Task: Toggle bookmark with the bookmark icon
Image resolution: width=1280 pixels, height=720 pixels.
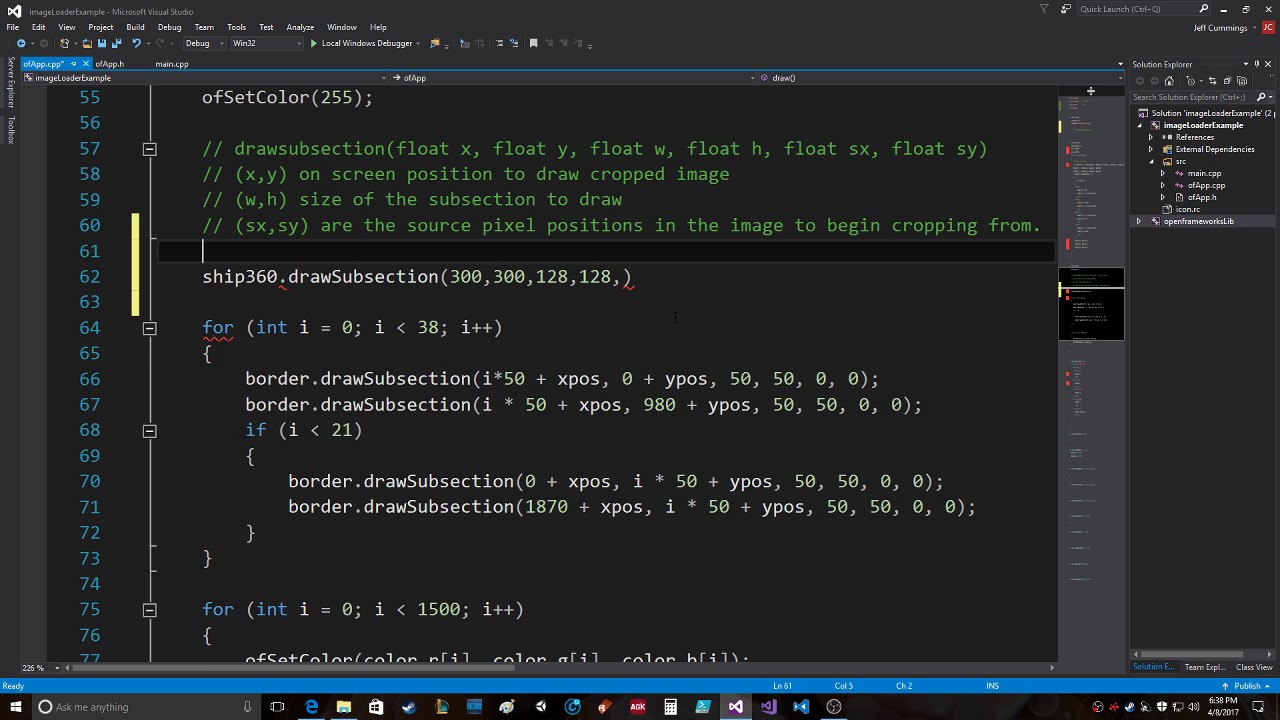Action: (x=533, y=43)
